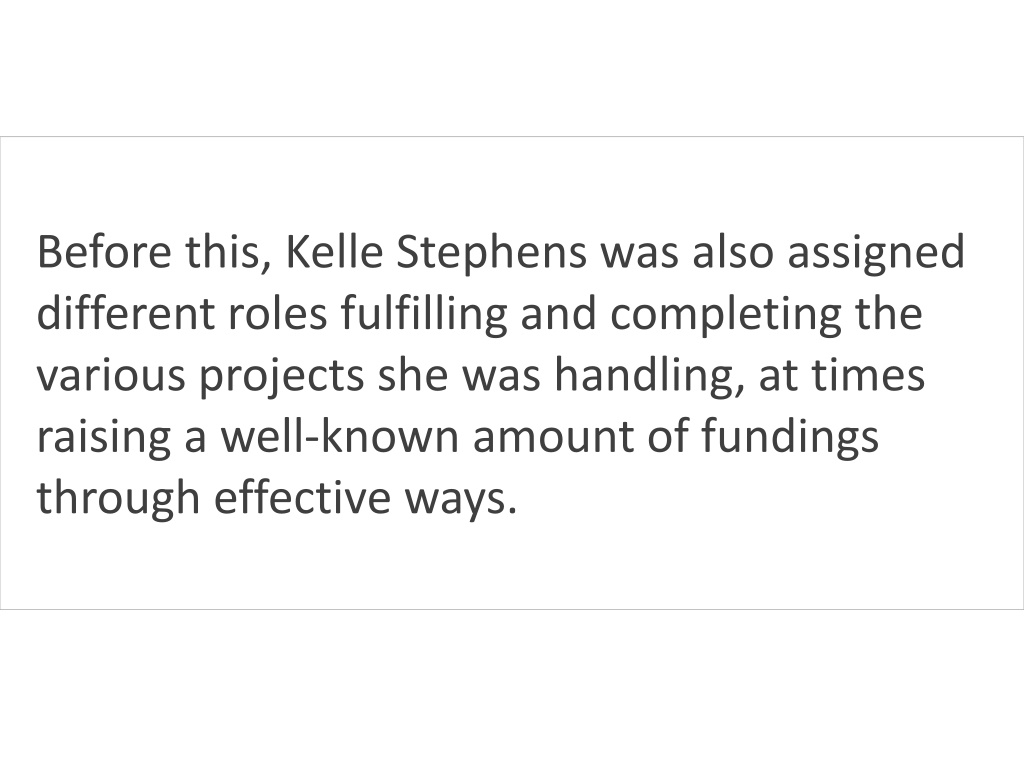Screen dimensions: 1024x768
Task: Click the name "Kelle" in the paragraph
Action: point(334,252)
